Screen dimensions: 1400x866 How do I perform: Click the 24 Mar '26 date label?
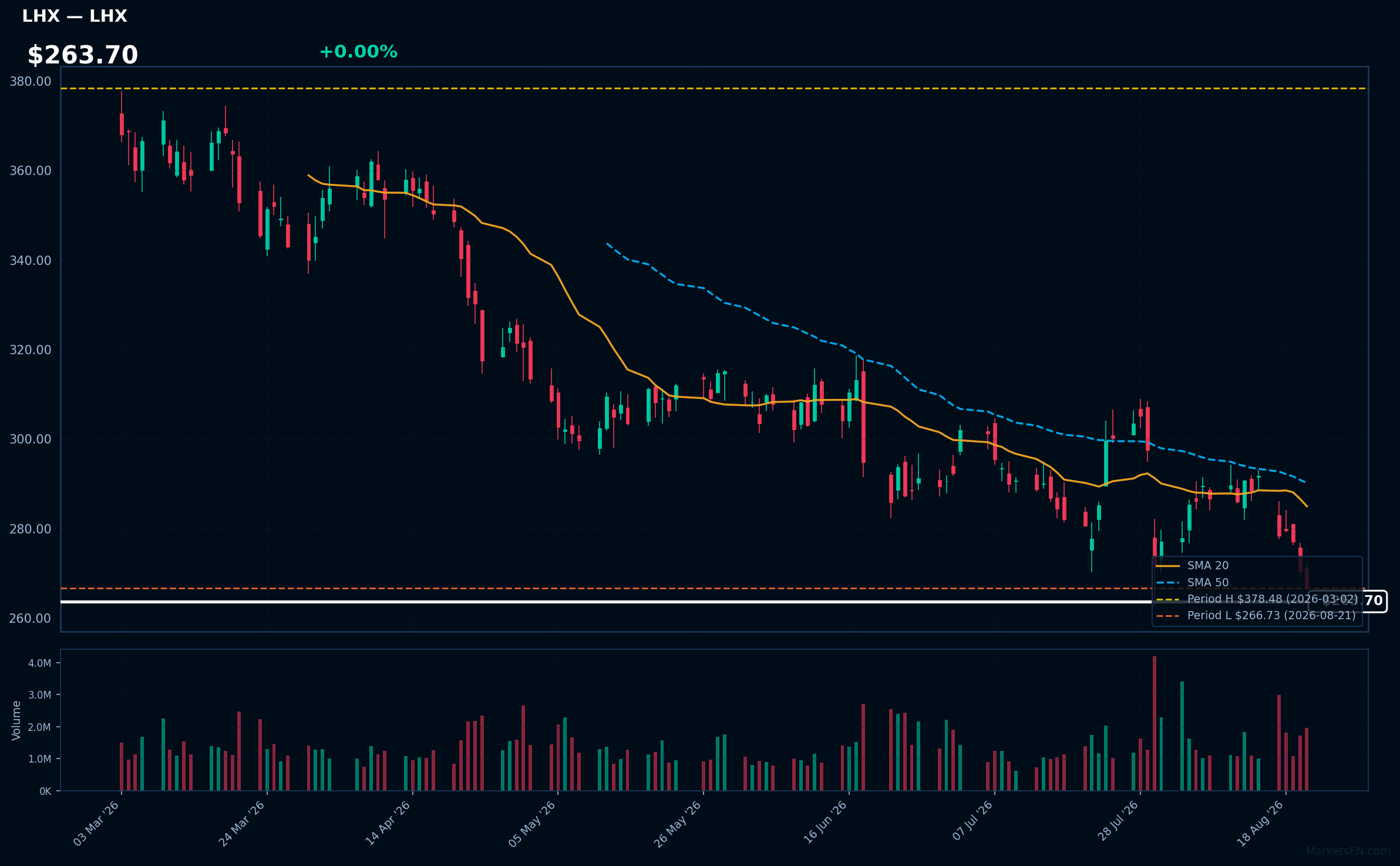pos(242,823)
